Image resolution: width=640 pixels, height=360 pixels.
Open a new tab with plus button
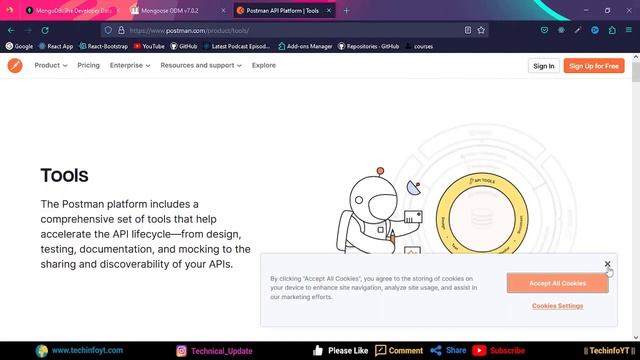[347, 11]
